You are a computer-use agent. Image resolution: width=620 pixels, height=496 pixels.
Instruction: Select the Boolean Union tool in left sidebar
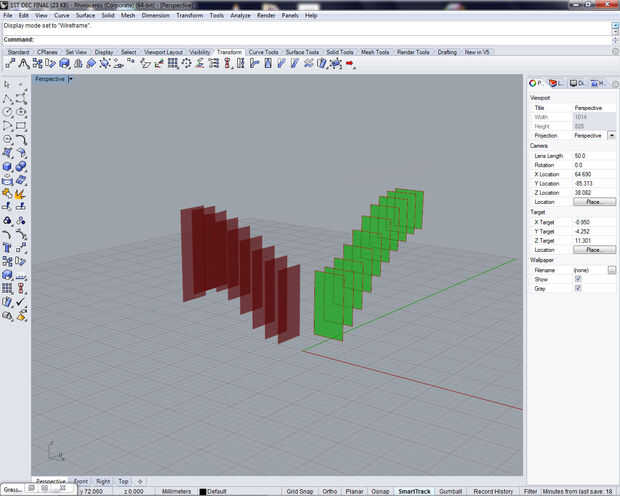[x=21, y=167]
